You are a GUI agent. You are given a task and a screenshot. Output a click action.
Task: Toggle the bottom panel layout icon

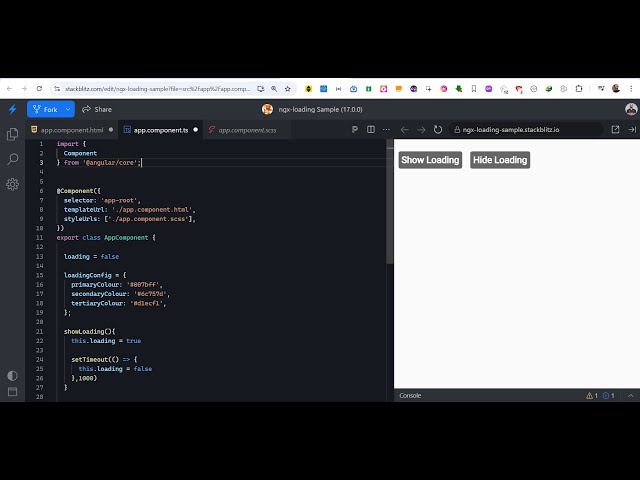tap(12, 392)
